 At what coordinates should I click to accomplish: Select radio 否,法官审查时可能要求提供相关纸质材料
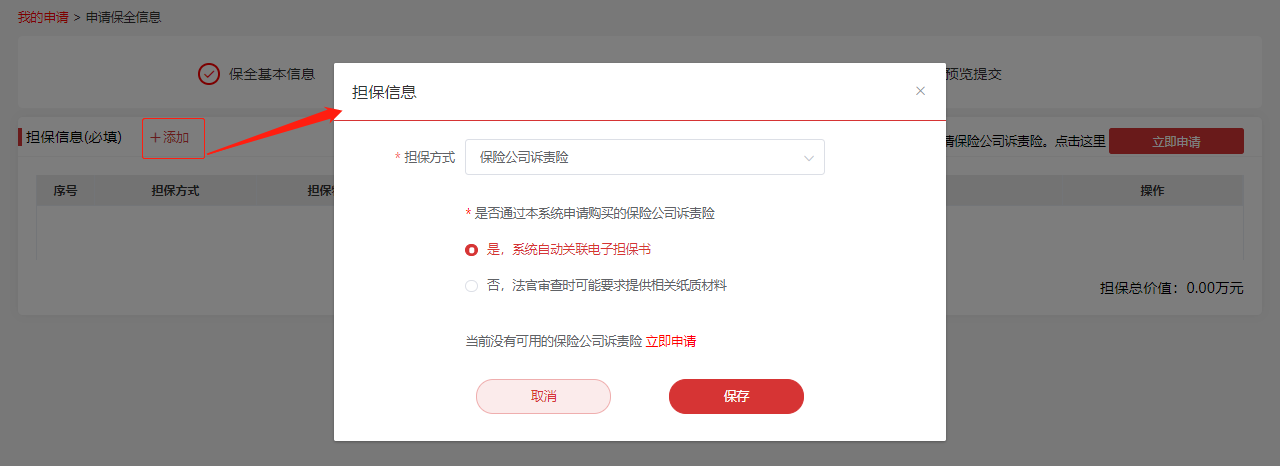click(x=472, y=286)
